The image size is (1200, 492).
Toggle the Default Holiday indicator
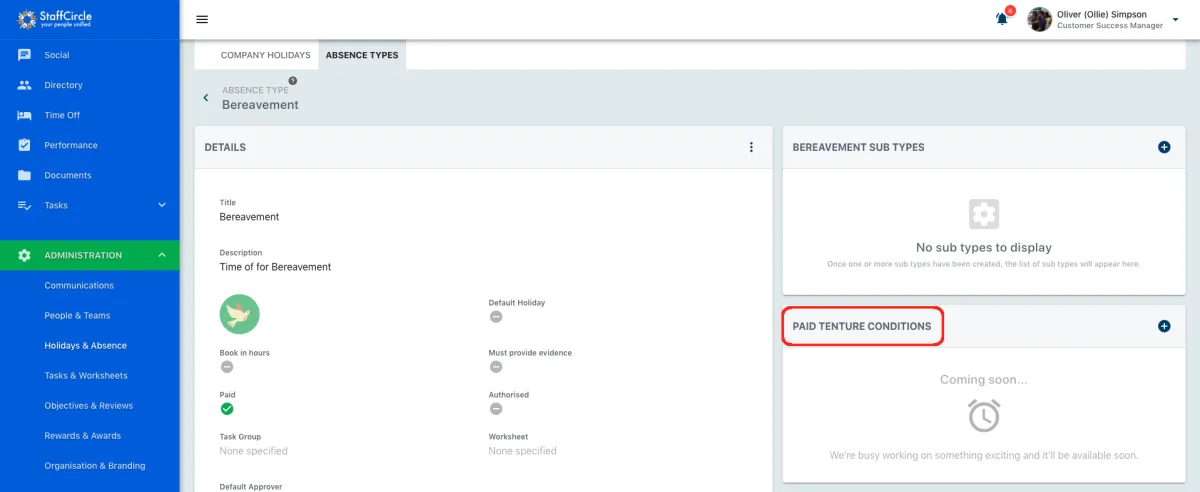496,317
